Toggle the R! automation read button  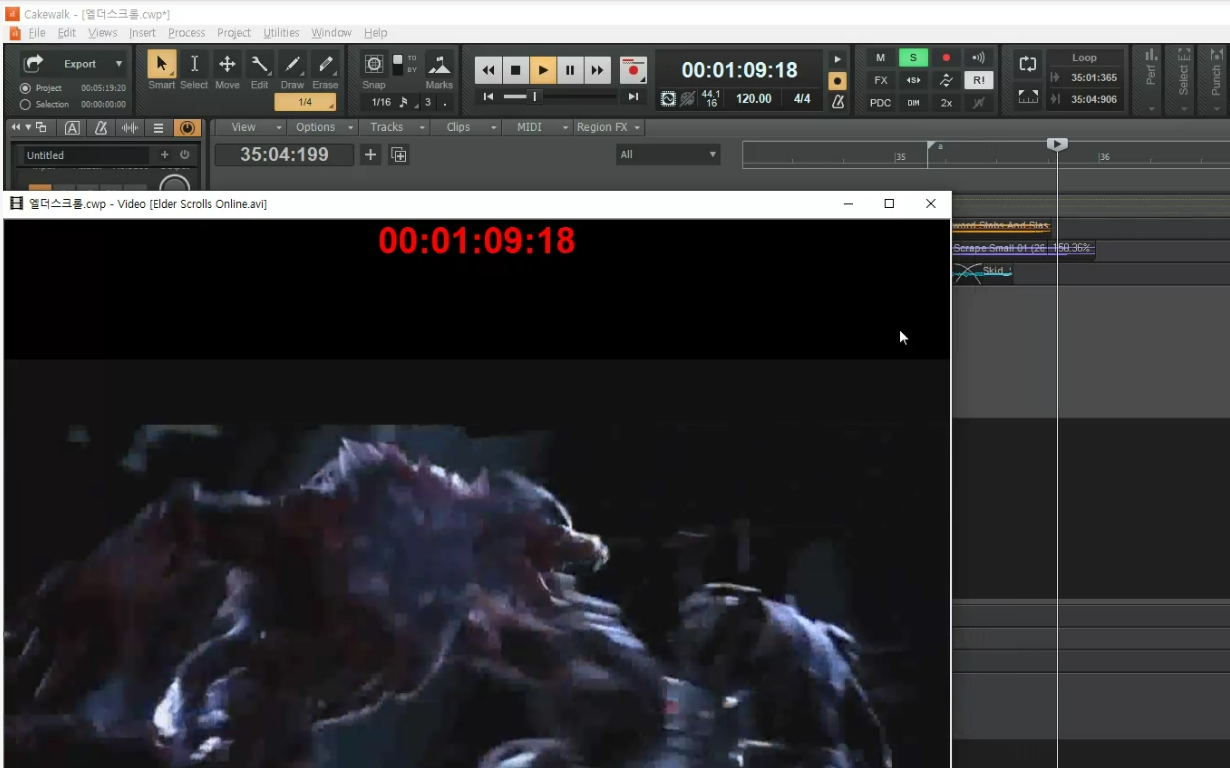click(x=978, y=80)
